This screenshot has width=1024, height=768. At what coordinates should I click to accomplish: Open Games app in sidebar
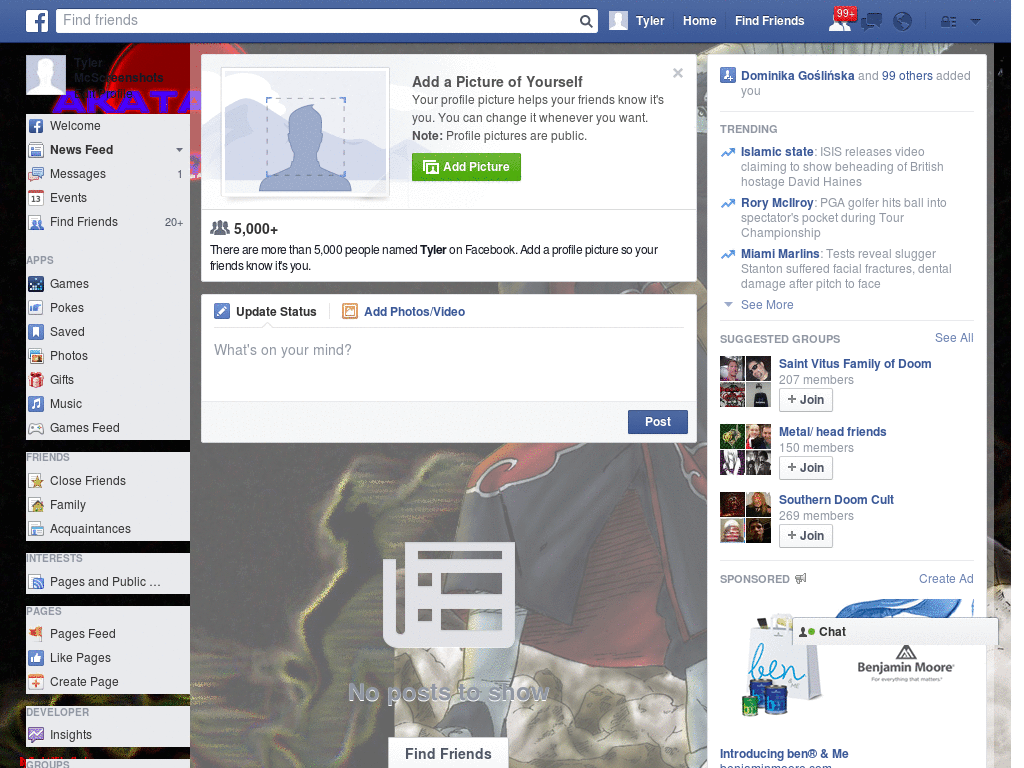click(108, 284)
